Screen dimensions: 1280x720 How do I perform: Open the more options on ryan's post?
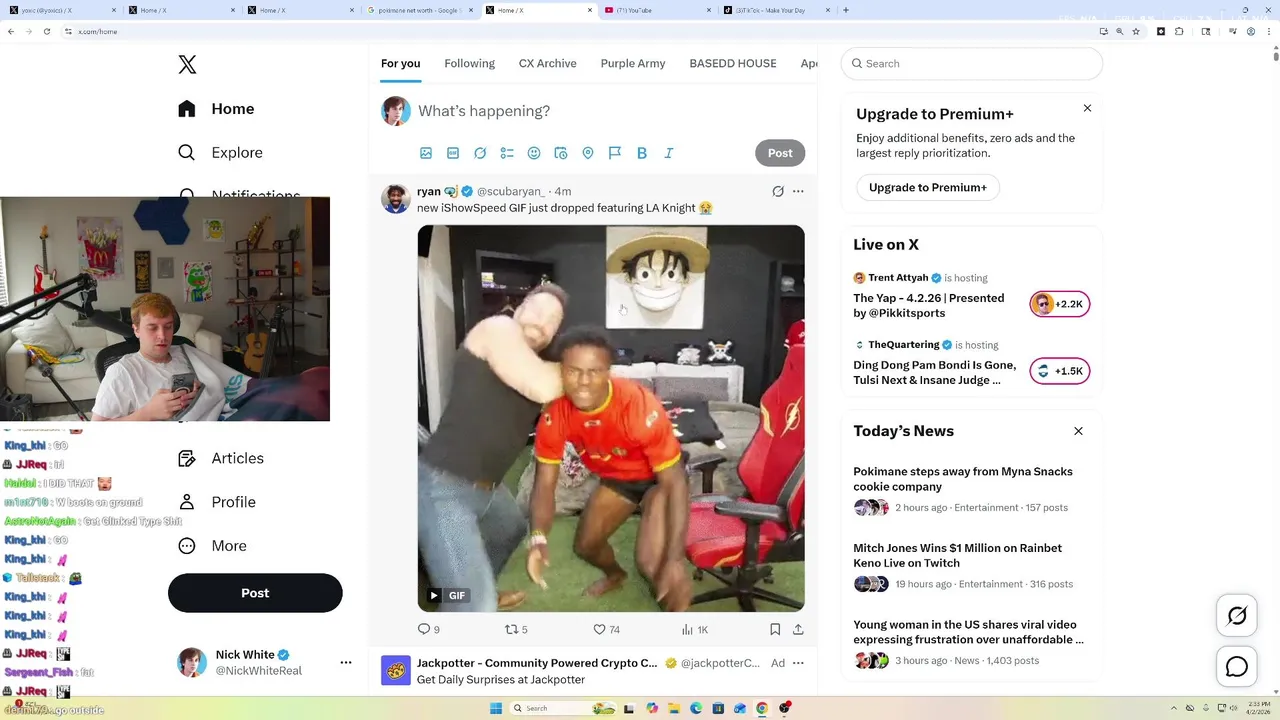[798, 191]
